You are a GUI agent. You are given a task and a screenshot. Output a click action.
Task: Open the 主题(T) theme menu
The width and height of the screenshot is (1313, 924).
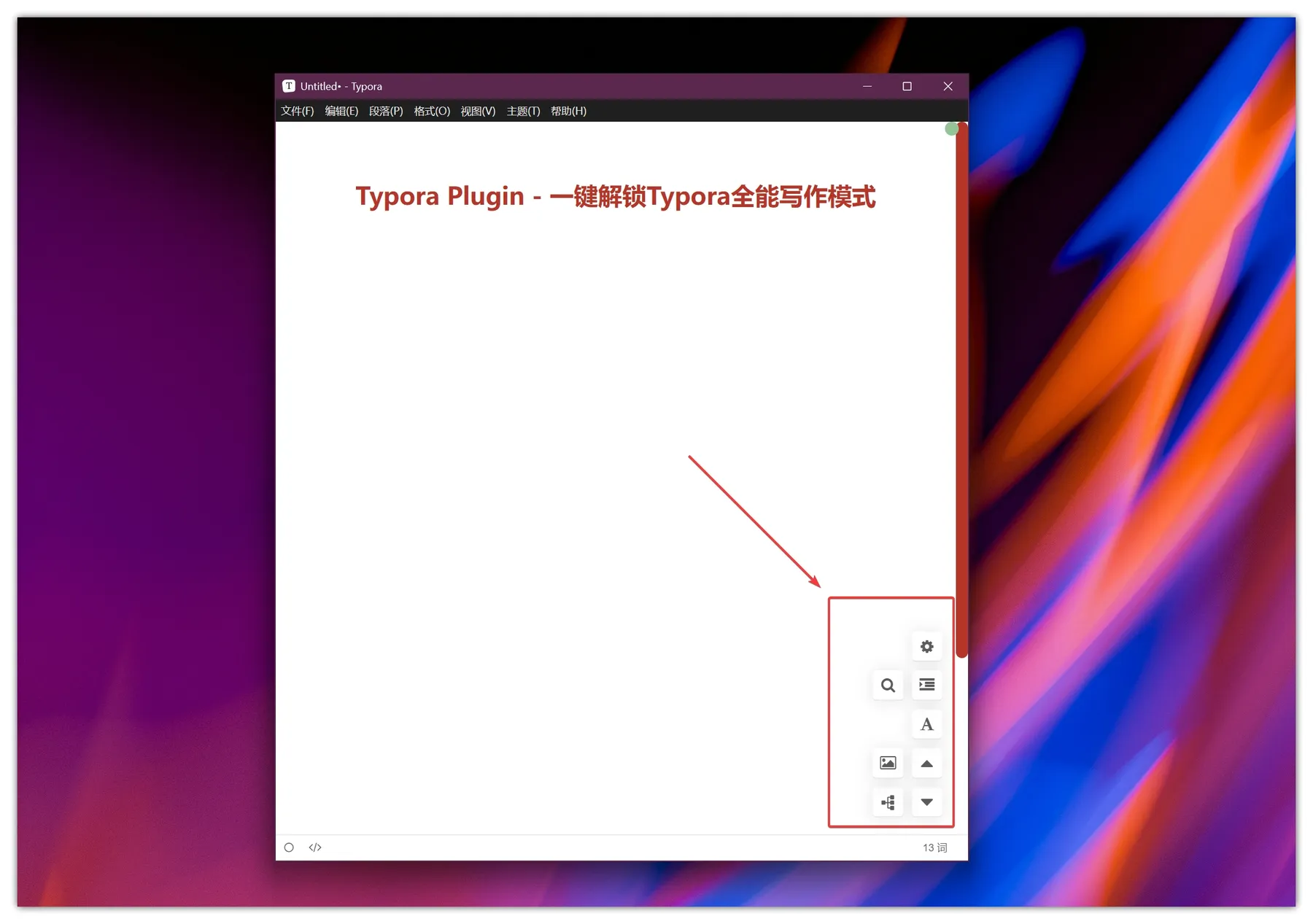coord(522,111)
